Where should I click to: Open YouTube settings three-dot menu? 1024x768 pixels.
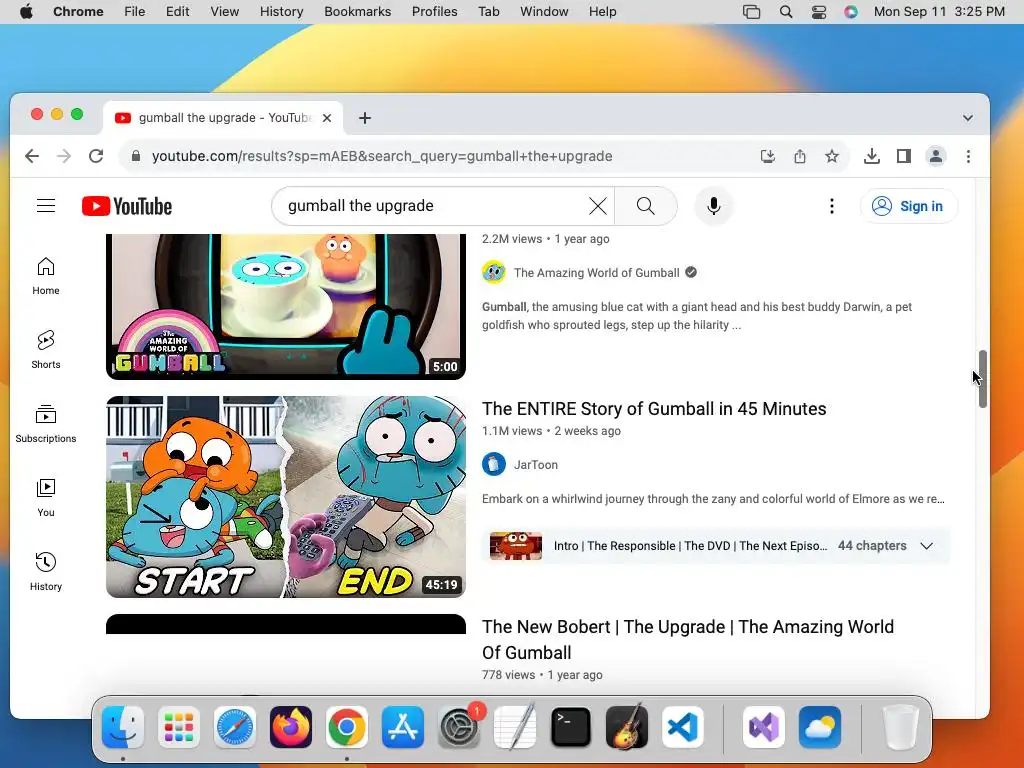pos(831,206)
